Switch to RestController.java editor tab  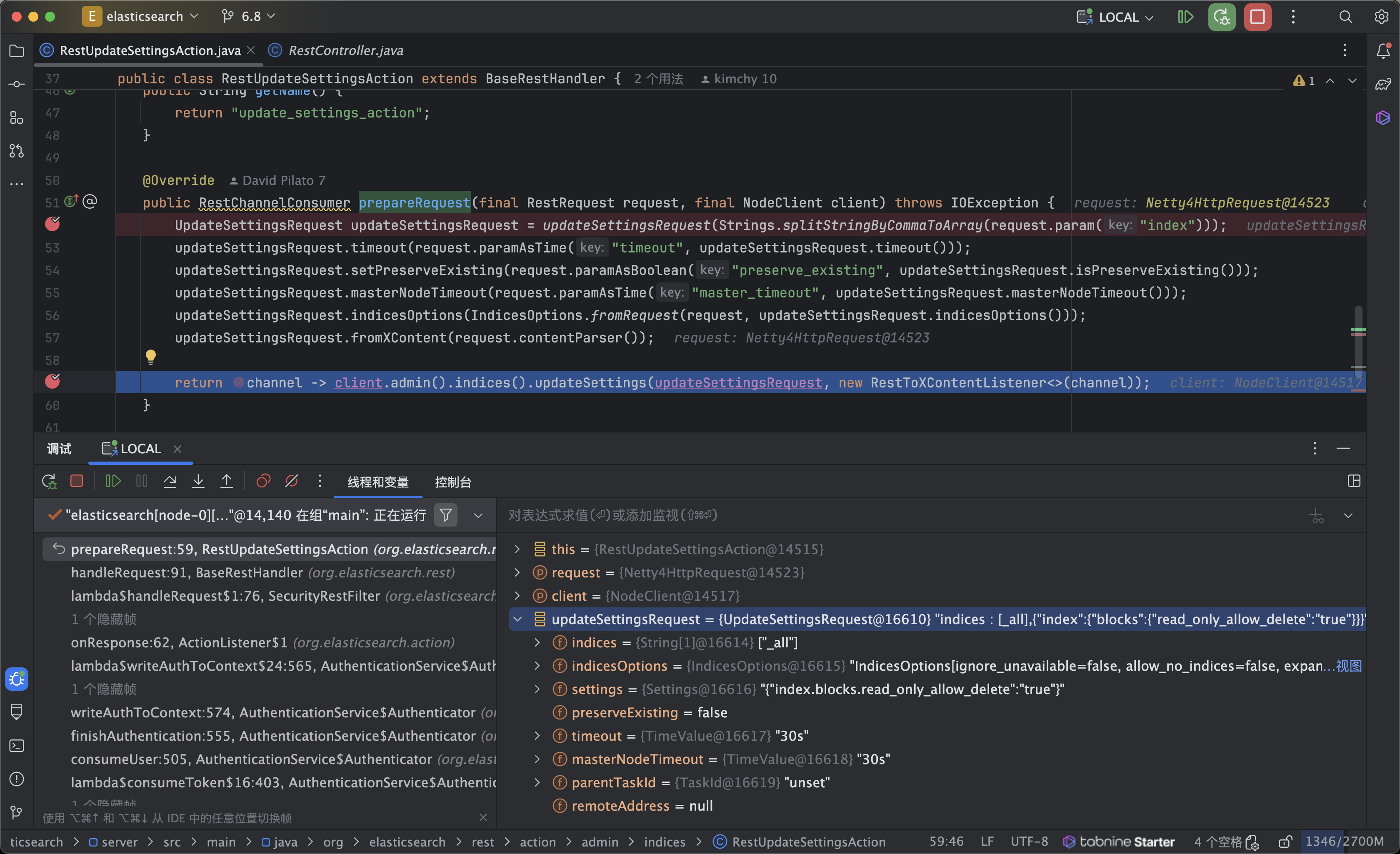[345, 50]
